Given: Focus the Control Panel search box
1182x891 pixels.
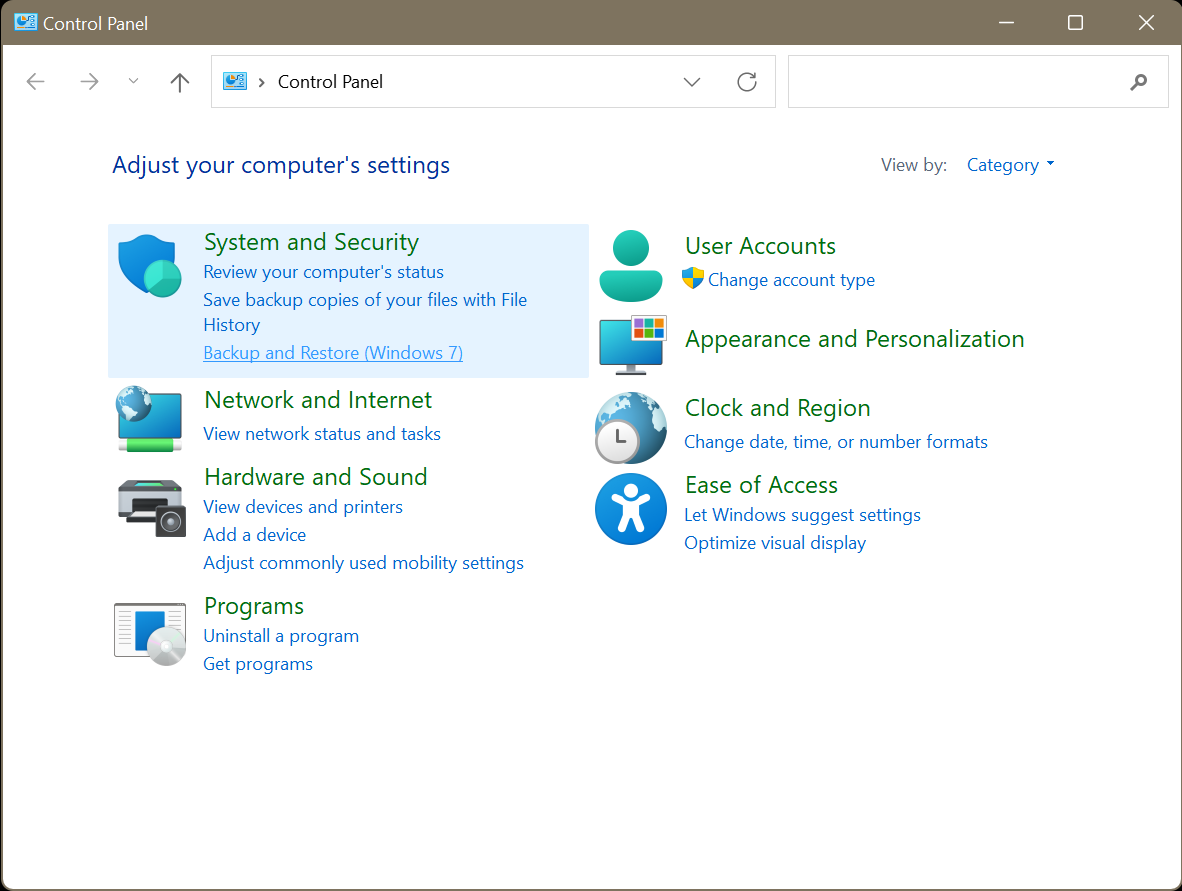Looking at the screenshot, I should click(x=978, y=81).
